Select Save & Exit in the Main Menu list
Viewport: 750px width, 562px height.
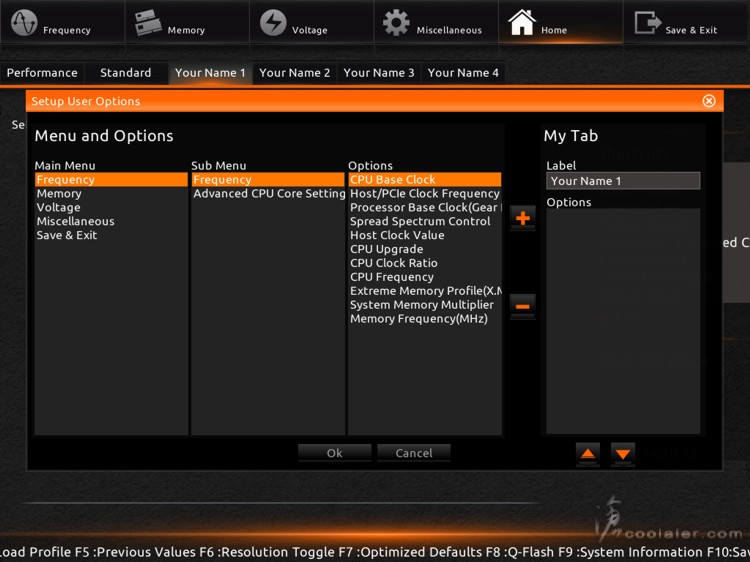coord(111,235)
